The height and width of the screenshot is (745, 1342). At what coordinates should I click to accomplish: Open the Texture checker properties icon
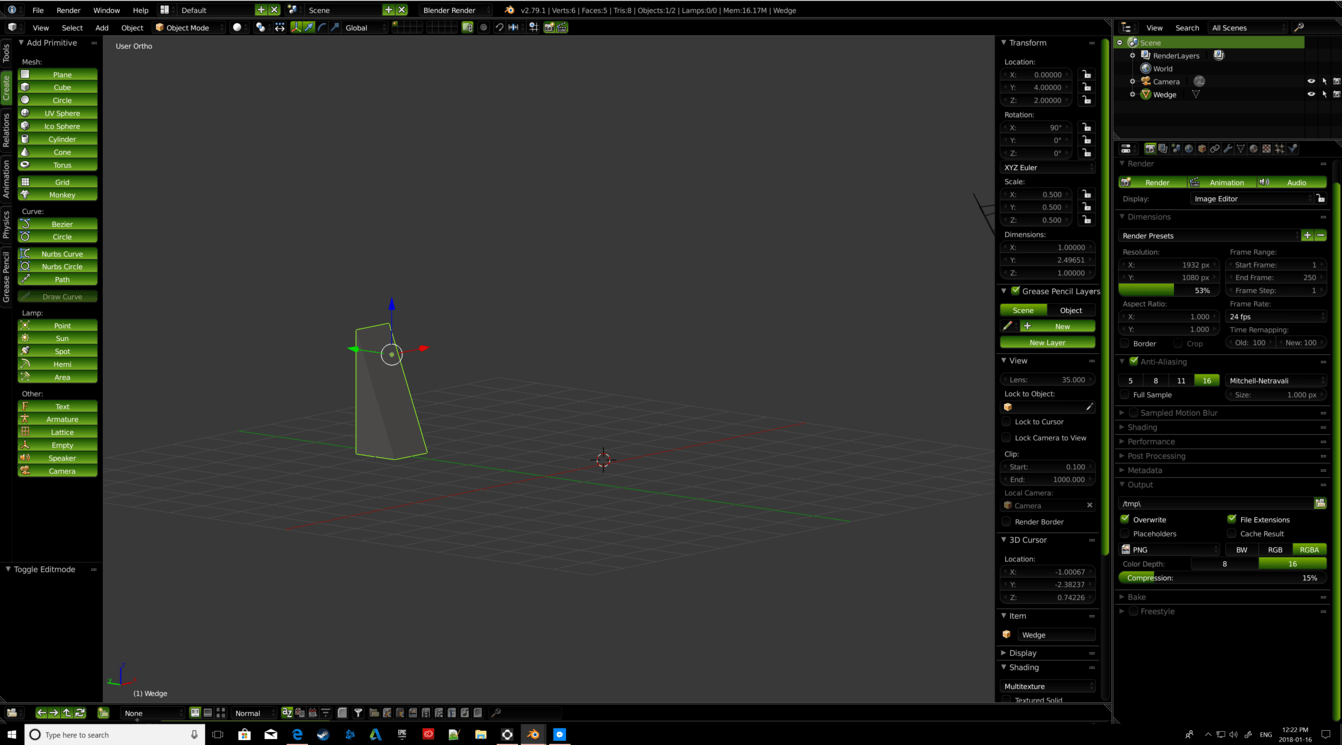click(x=1265, y=148)
